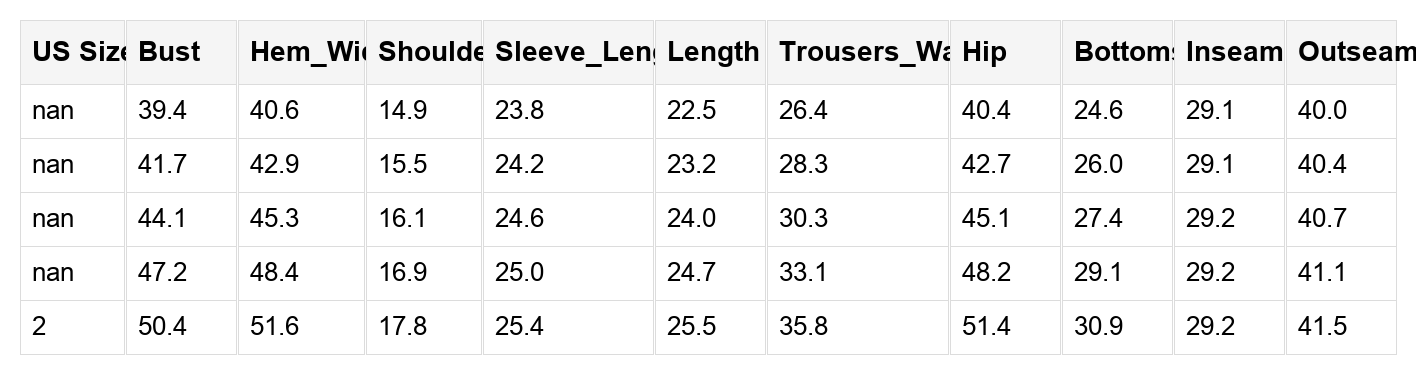The width and height of the screenshot is (1416, 374).
Task: Click the US Size column header
Action: (73, 52)
